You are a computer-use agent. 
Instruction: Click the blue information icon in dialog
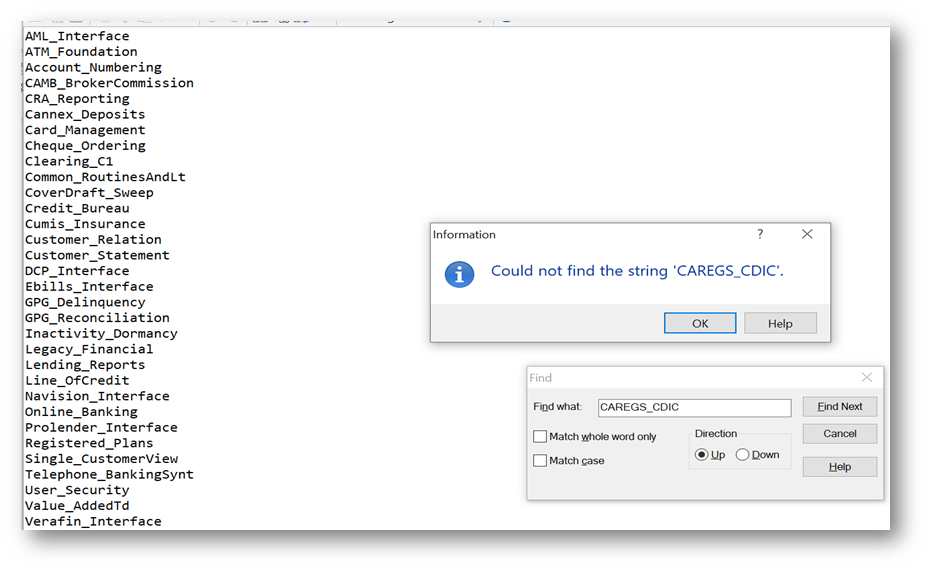click(459, 274)
